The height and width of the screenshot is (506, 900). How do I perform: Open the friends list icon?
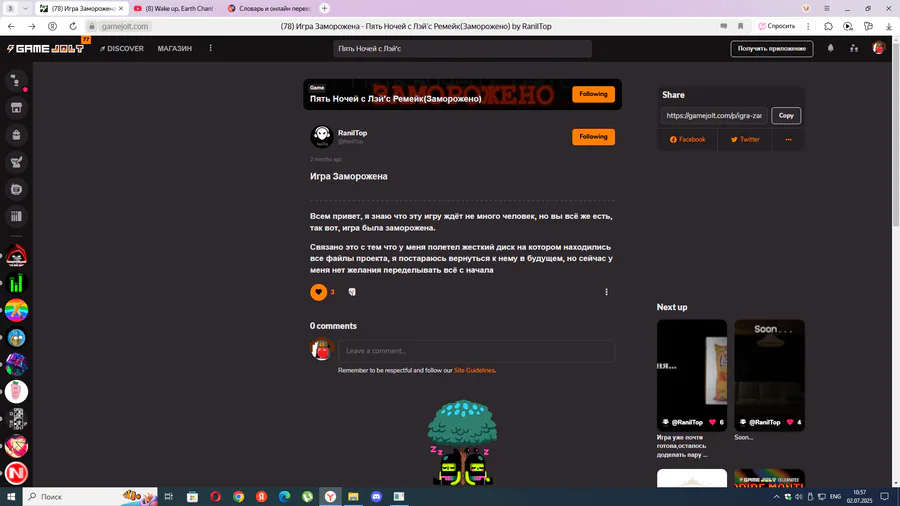[854, 49]
